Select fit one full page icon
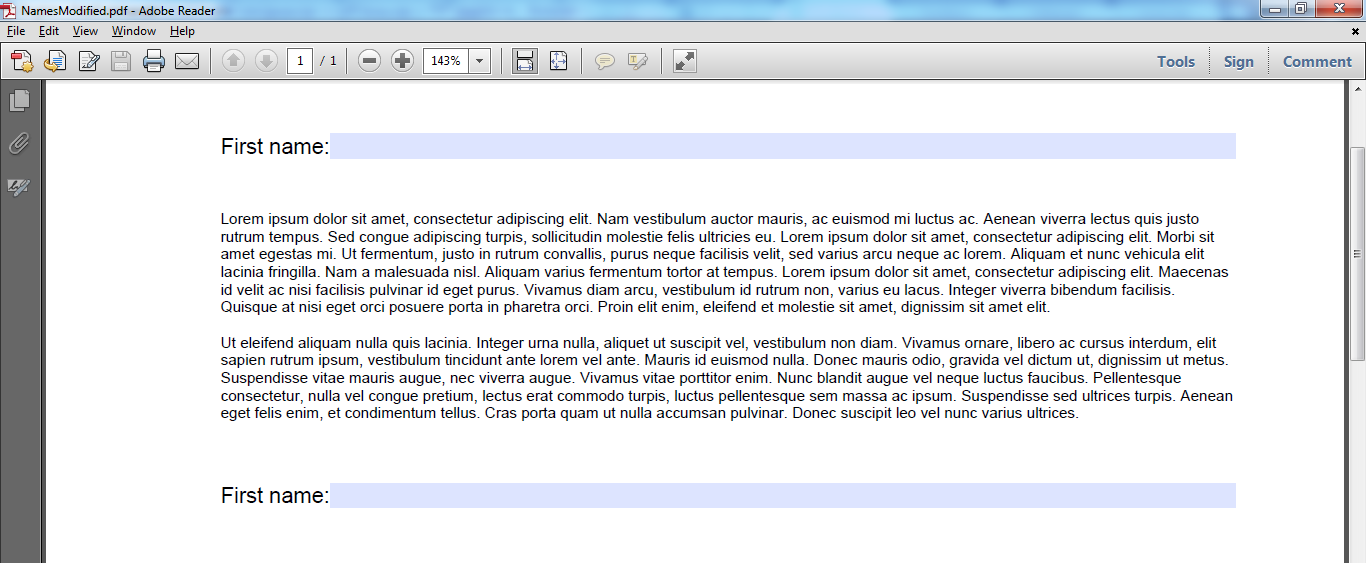Screen dimensions: 1367x563 [558, 61]
